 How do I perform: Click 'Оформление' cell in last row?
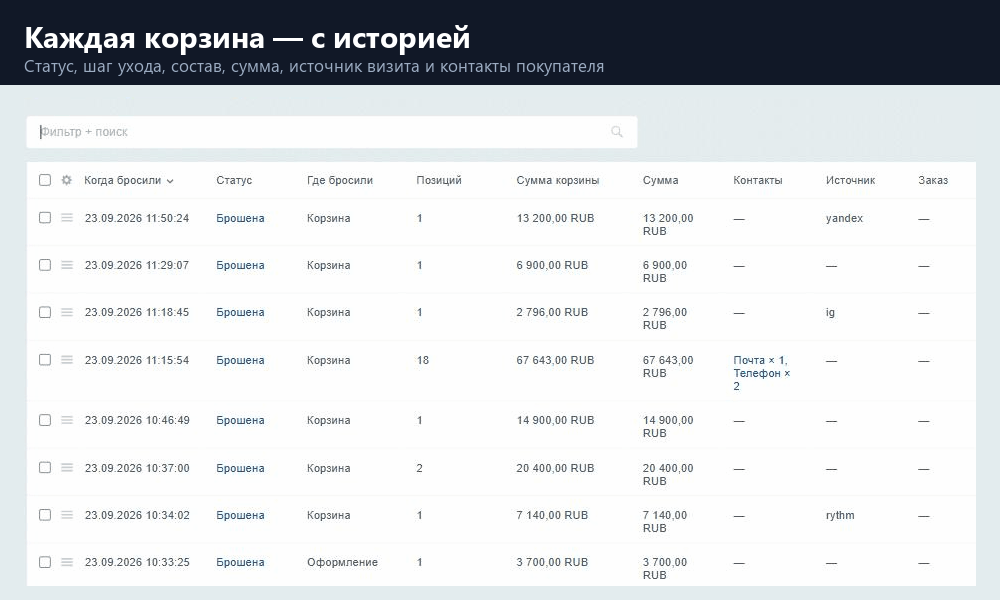342,562
